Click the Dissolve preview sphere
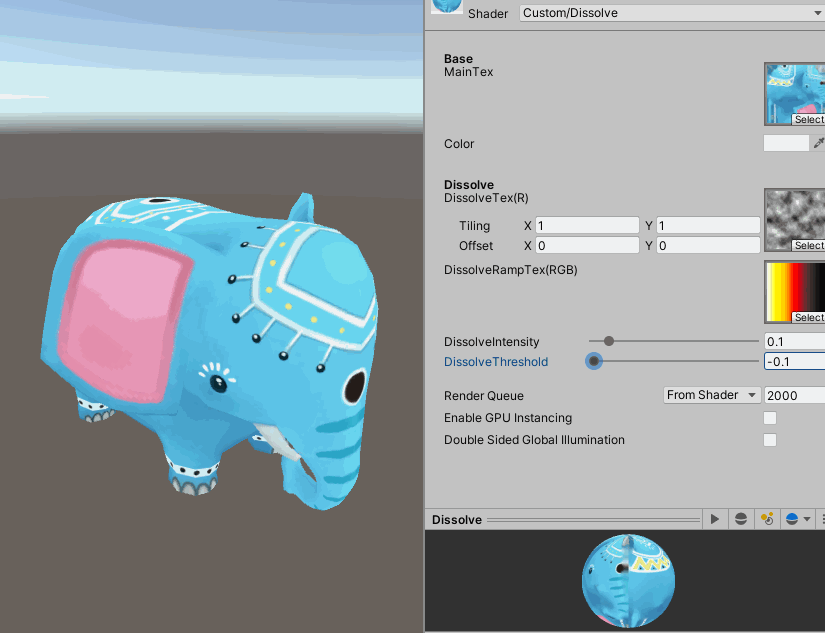825x633 pixels. pyautogui.click(x=628, y=581)
